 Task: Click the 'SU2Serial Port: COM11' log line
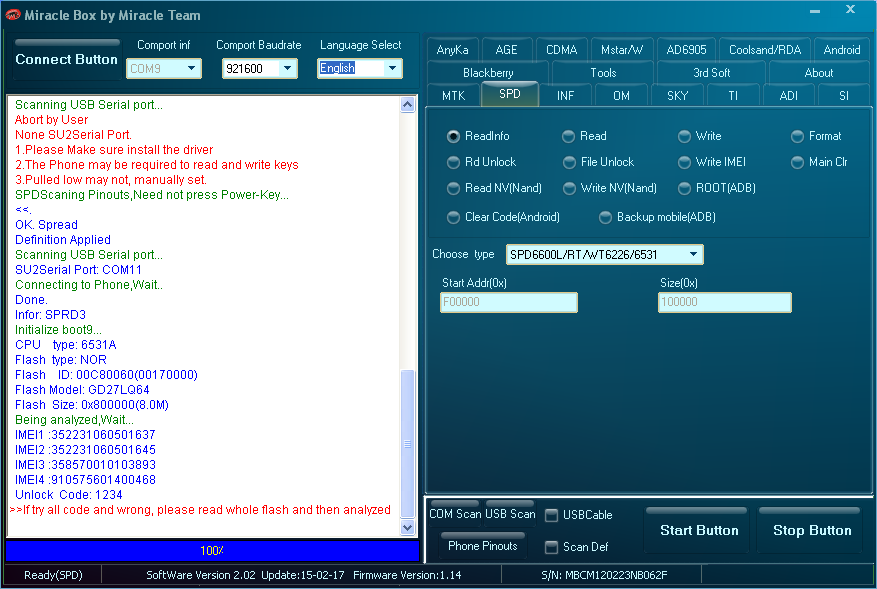[78, 270]
